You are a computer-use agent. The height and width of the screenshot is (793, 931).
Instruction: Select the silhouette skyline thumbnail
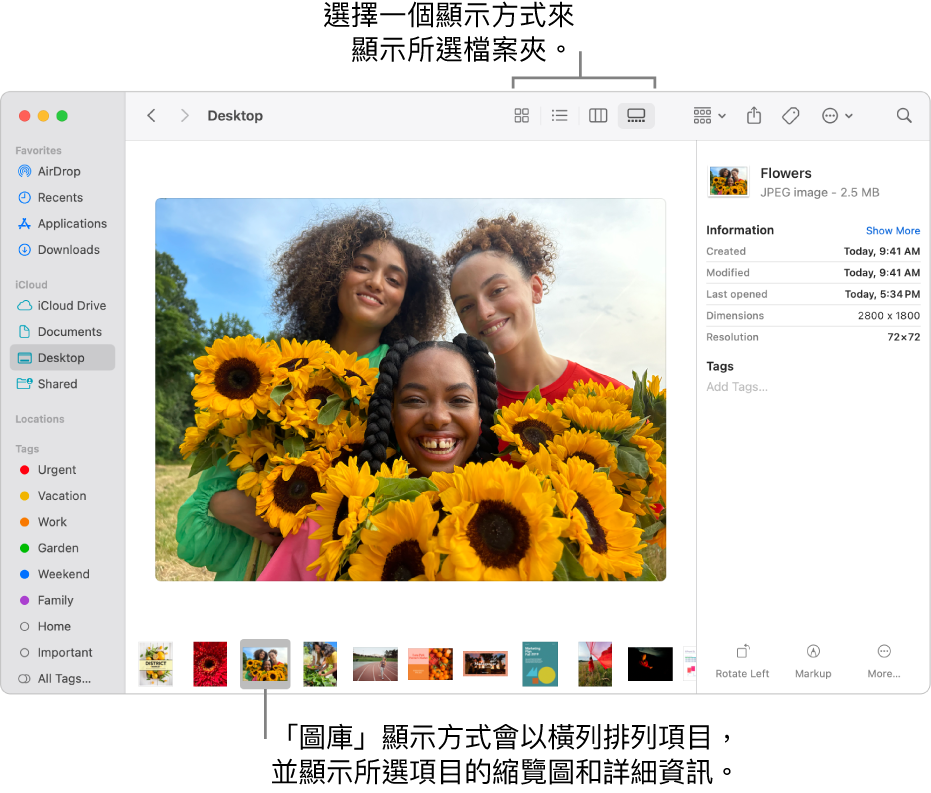pos(486,664)
